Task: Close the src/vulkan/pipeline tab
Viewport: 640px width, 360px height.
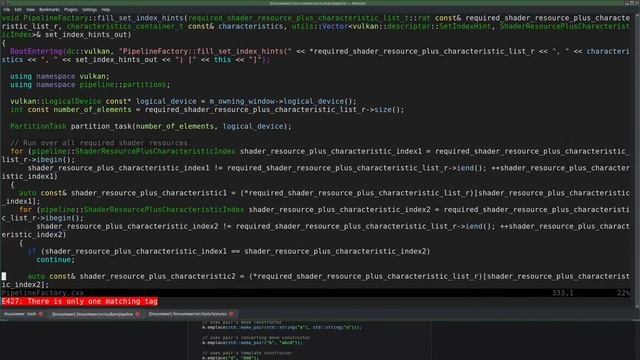Action: (138, 314)
